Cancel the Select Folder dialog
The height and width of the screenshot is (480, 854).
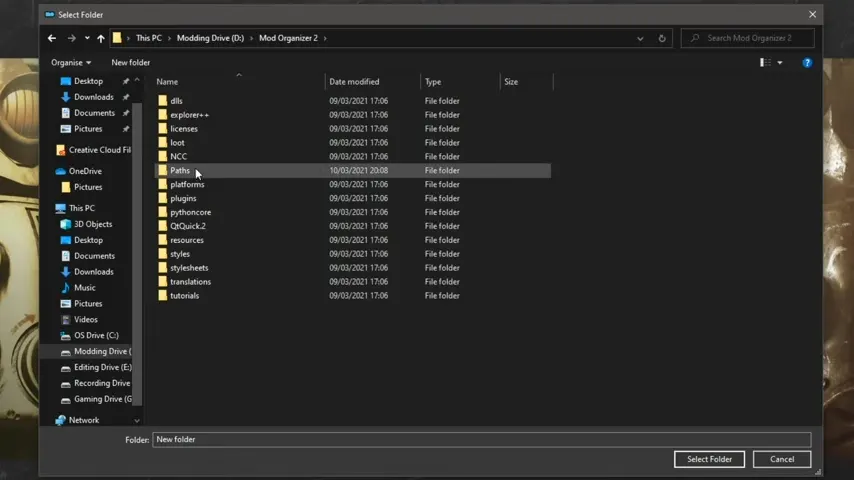[x=782, y=459]
